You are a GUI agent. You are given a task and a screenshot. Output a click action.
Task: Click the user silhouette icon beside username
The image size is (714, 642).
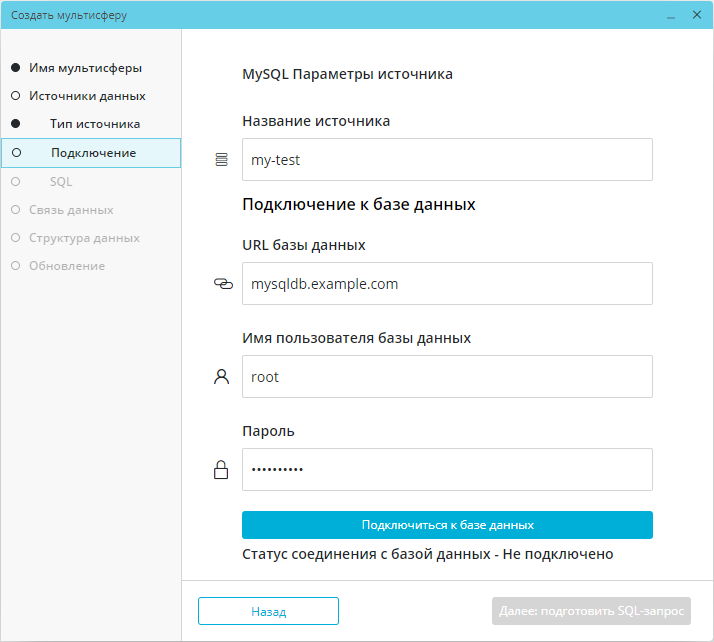221,377
